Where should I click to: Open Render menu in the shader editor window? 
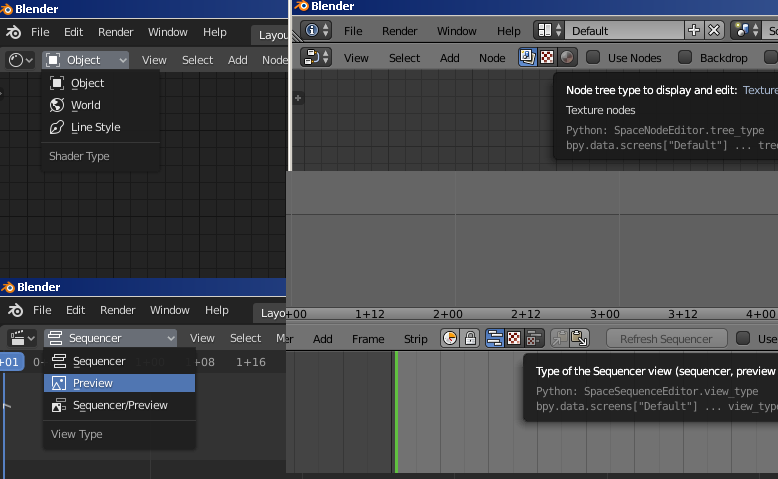(116, 32)
